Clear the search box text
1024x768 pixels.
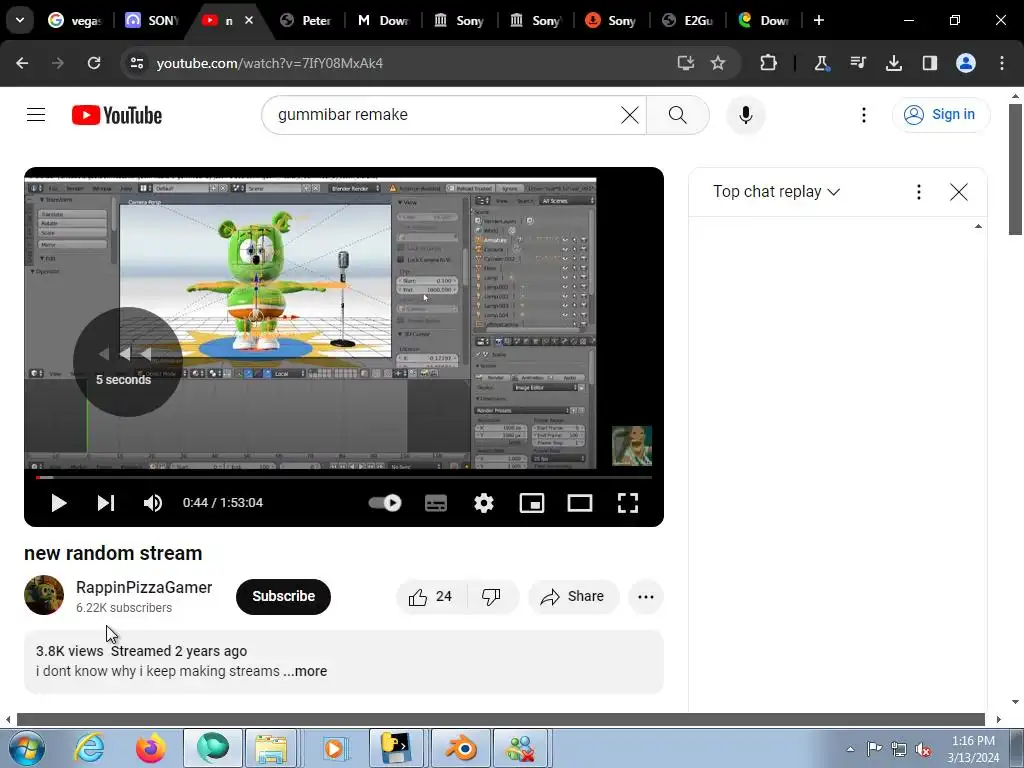tap(630, 115)
